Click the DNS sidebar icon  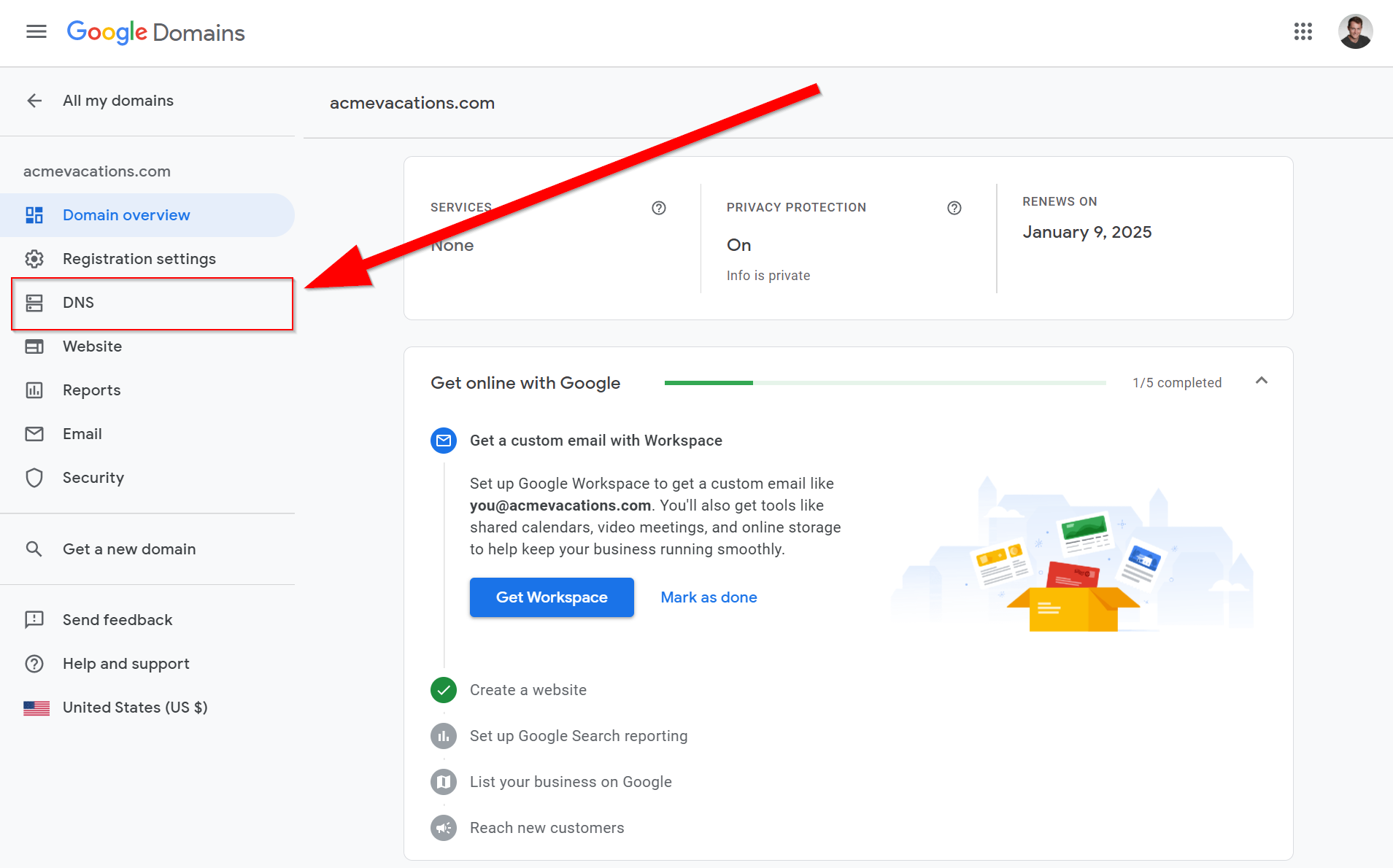point(34,302)
